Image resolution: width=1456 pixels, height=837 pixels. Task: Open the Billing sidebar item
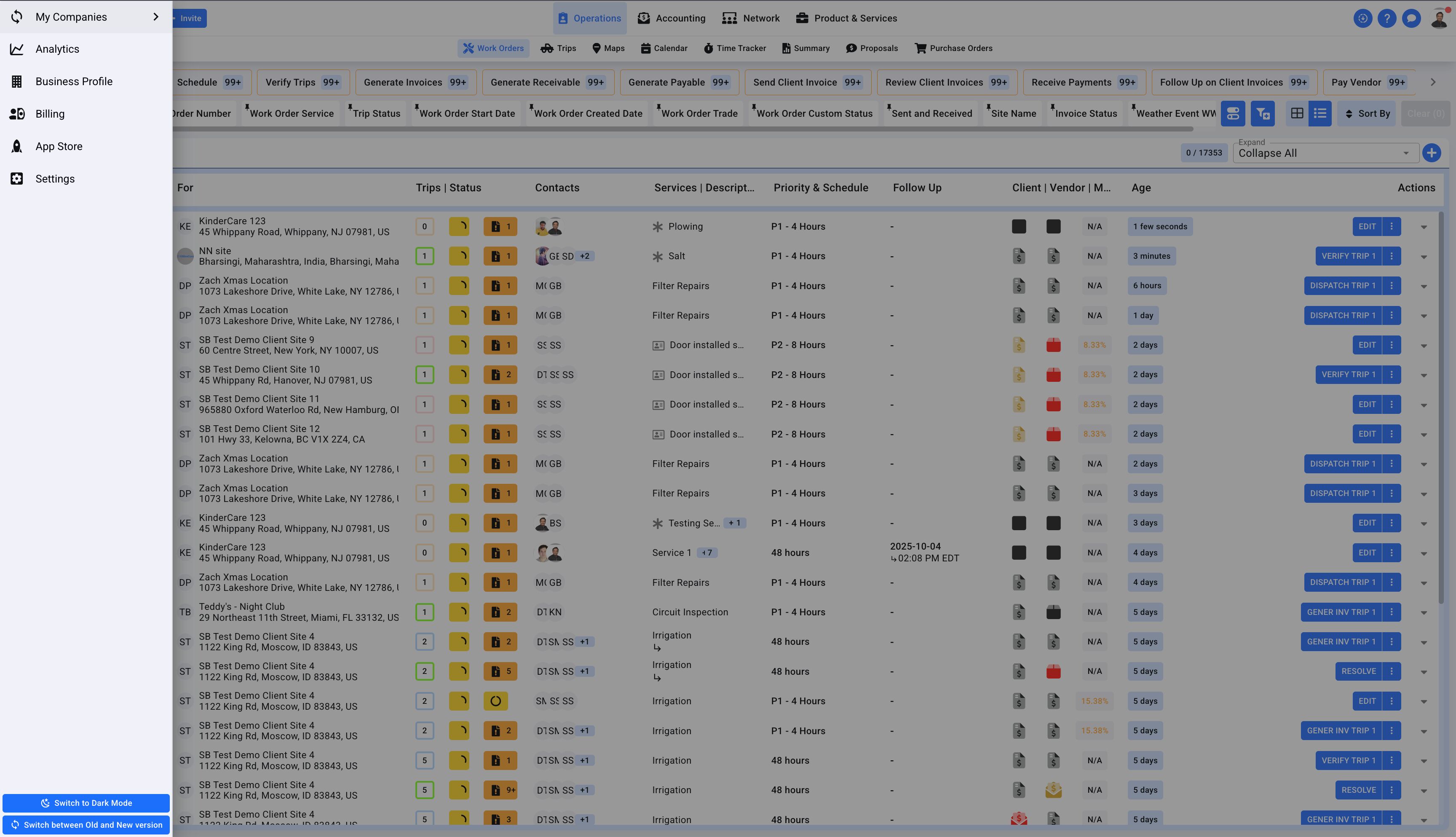tap(49, 114)
